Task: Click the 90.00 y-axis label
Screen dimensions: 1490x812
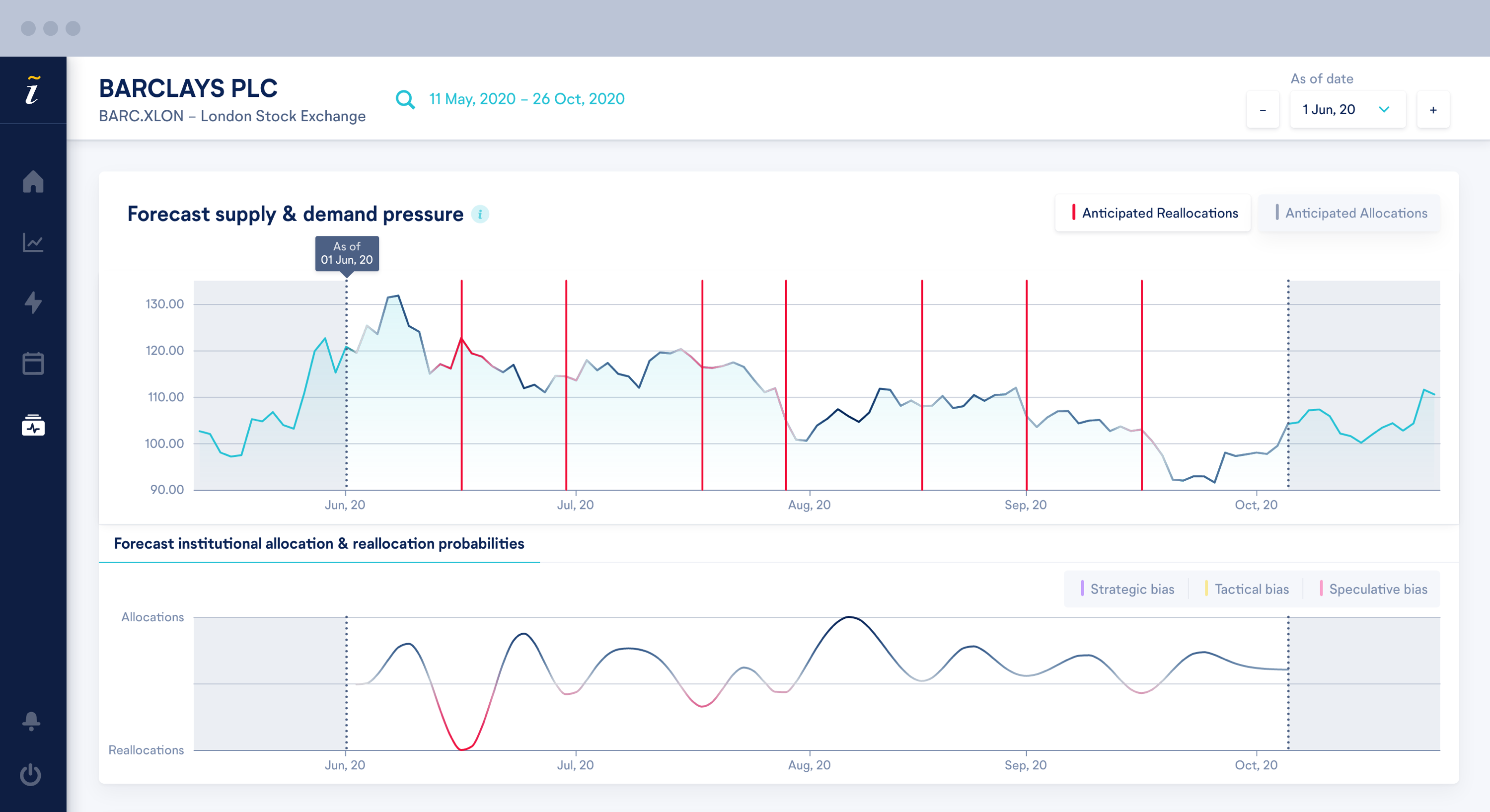Action: [x=166, y=490]
